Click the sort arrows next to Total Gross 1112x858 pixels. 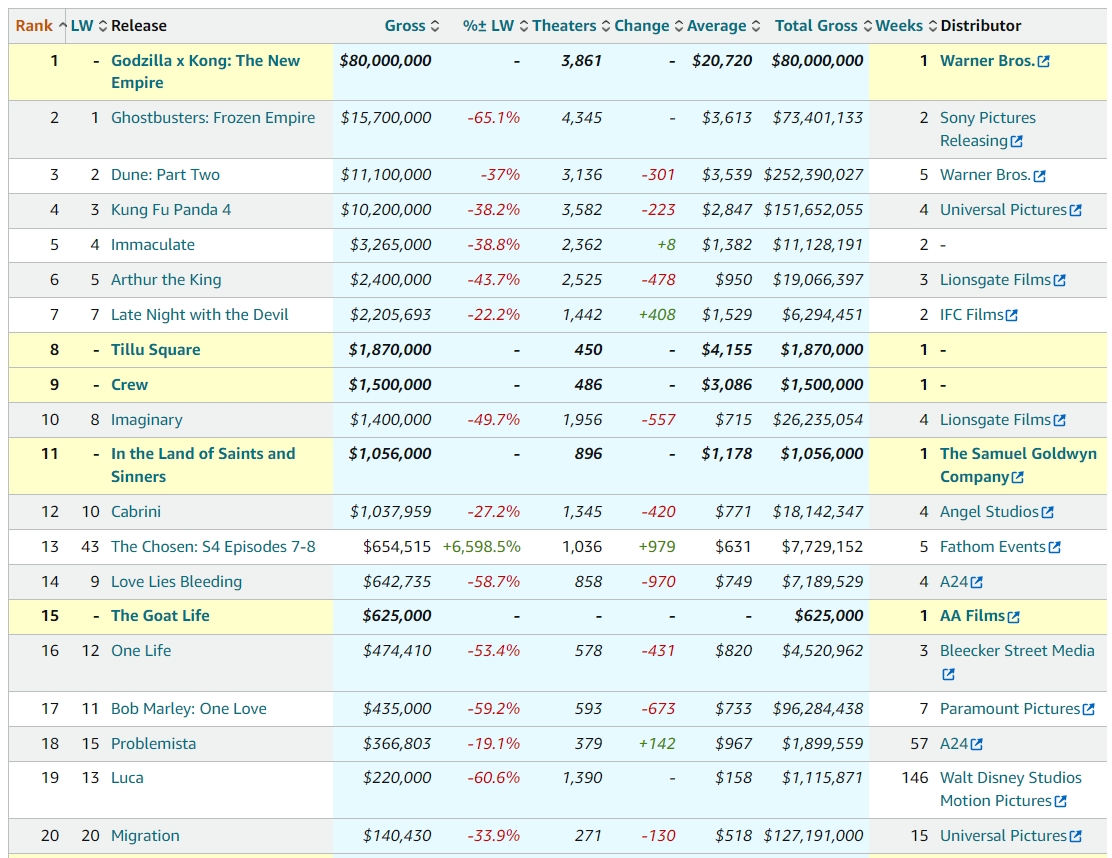(x=867, y=26)
